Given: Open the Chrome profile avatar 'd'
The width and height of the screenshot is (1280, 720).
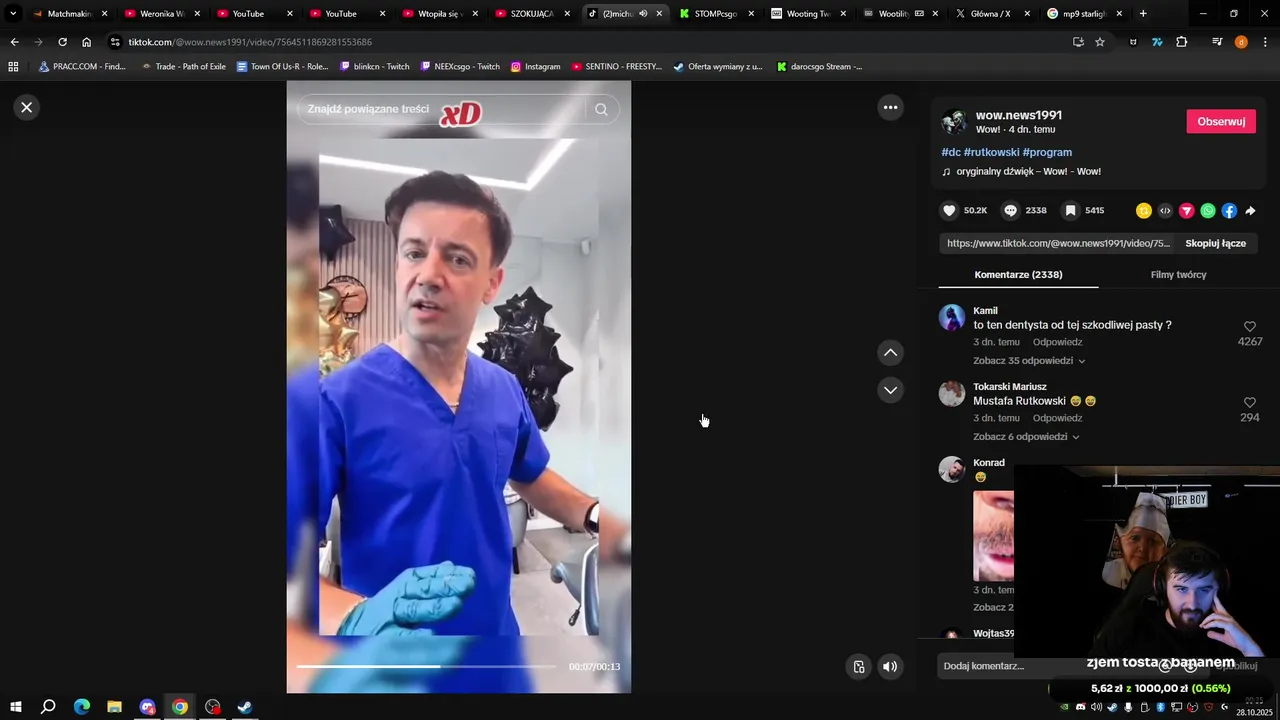Looking at the screenshot, I should point(1241,42).
